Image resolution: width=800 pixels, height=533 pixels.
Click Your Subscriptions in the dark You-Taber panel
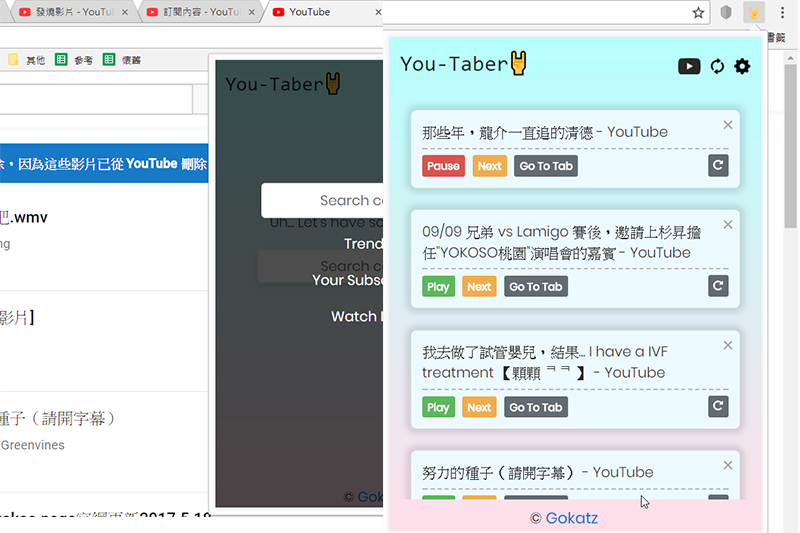point(347,280)
